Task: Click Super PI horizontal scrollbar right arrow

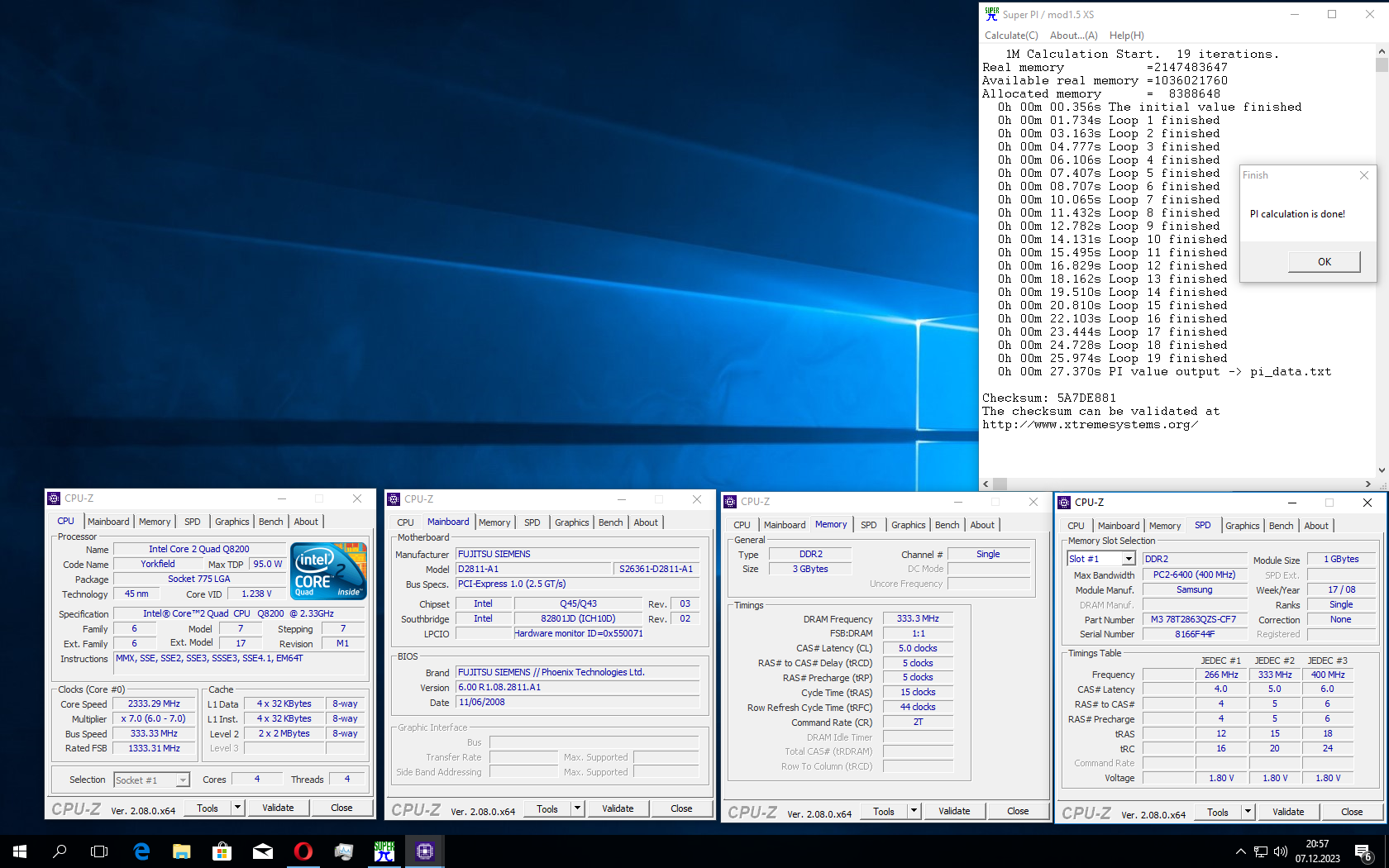Action: point(1368,484)
